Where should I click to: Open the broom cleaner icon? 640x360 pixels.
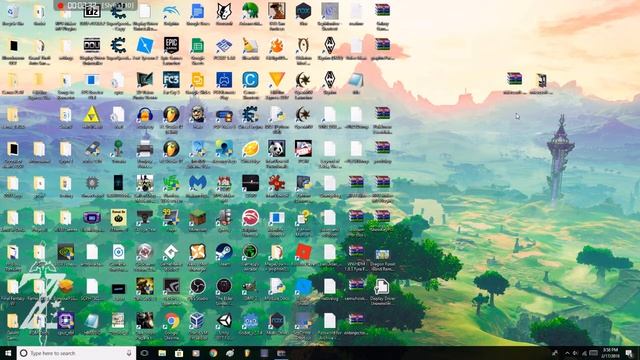pyautogui.click(x=250, y=46)
